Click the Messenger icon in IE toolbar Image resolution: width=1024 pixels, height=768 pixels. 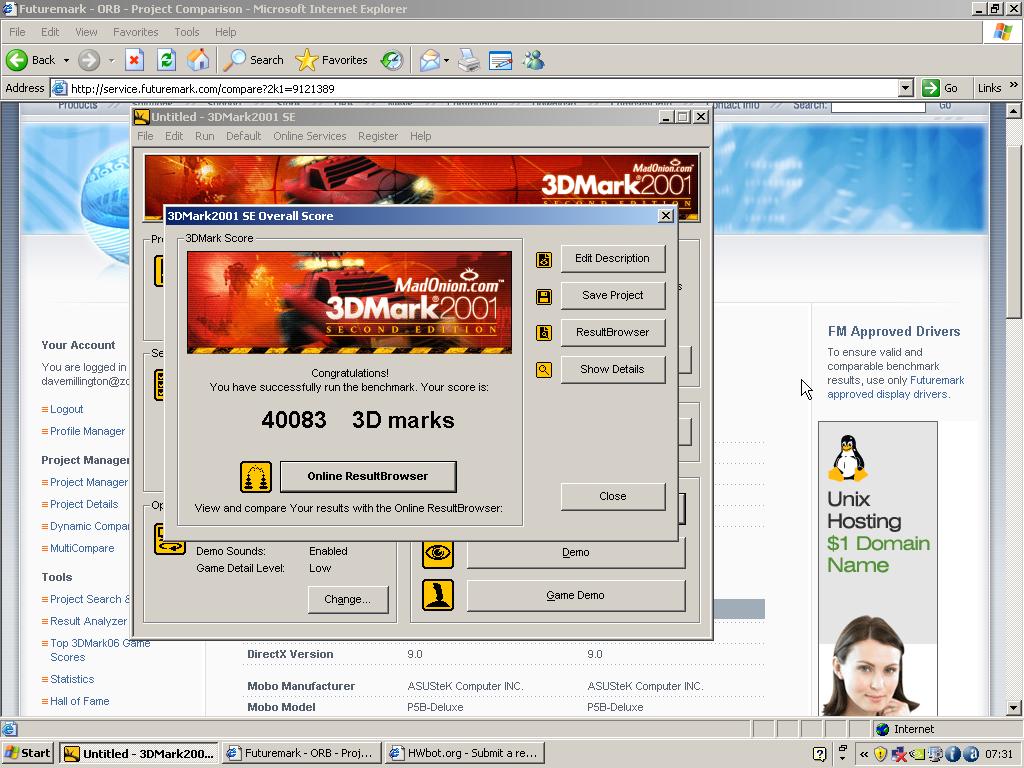(x=534, y=60)
